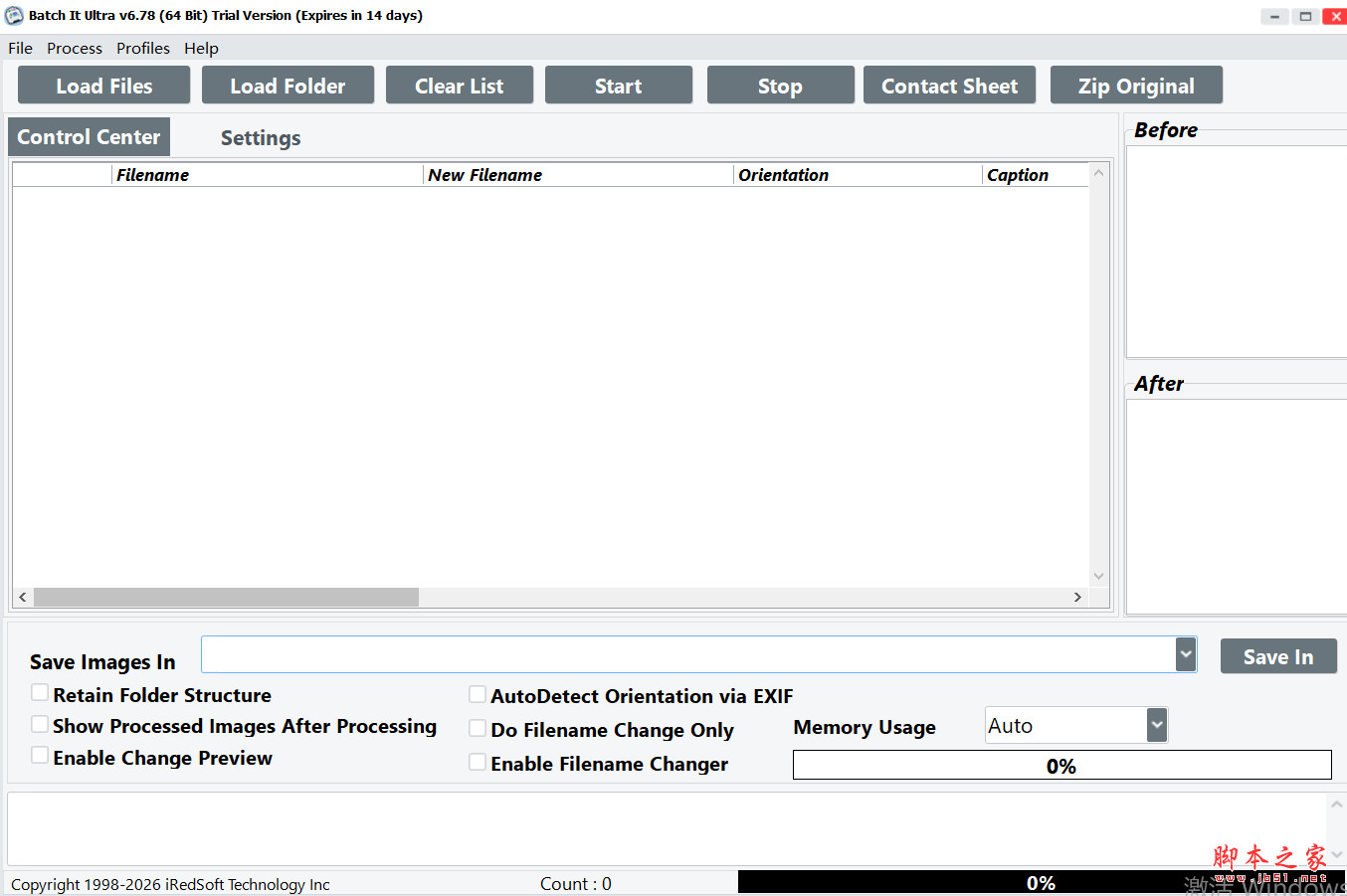Open the Profiles menu
The image size is (1347, 896).
[143, 48]
